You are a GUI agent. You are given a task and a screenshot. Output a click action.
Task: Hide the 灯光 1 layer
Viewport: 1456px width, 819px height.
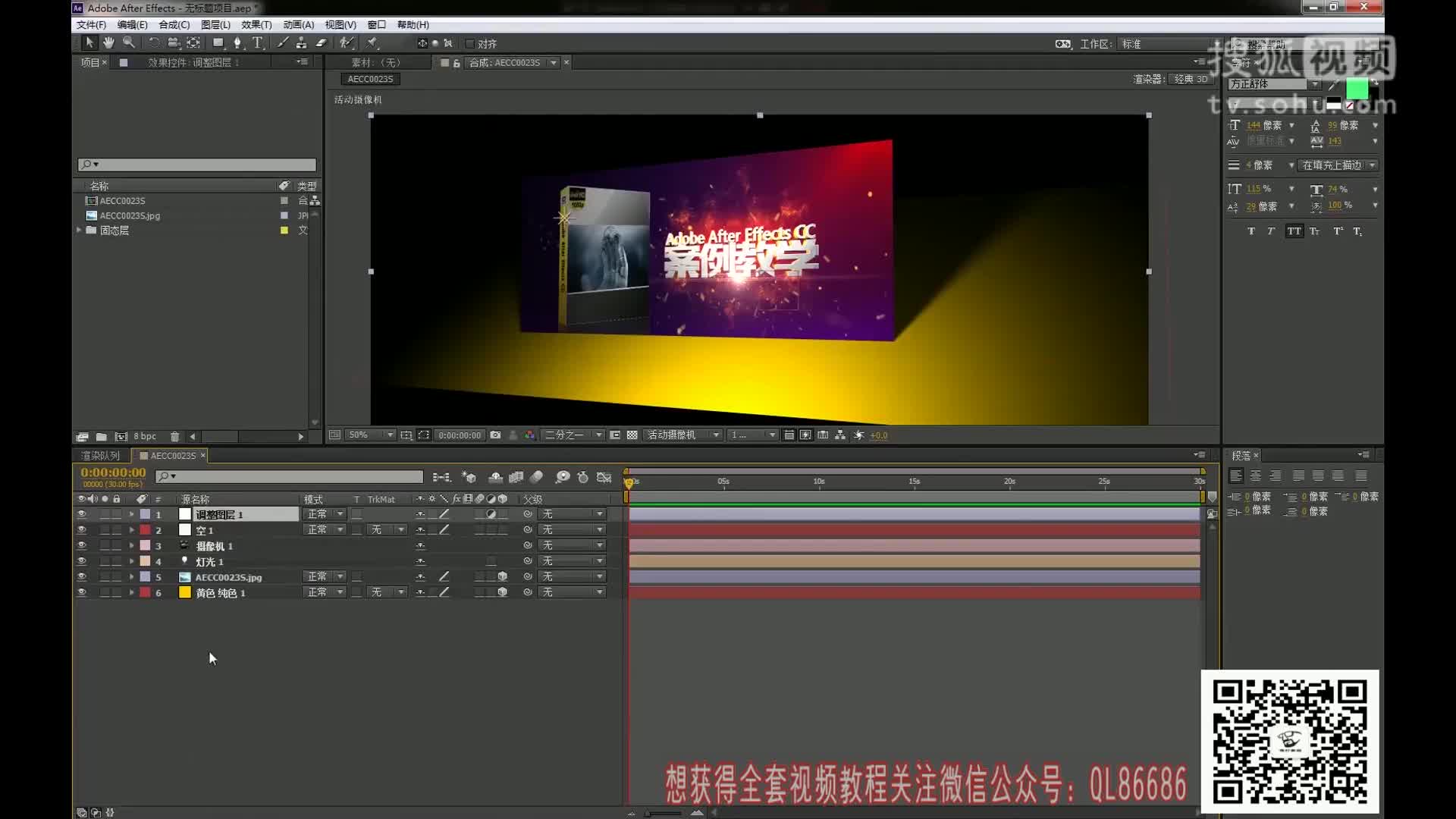pyautogui.click(x=81, y=561)
